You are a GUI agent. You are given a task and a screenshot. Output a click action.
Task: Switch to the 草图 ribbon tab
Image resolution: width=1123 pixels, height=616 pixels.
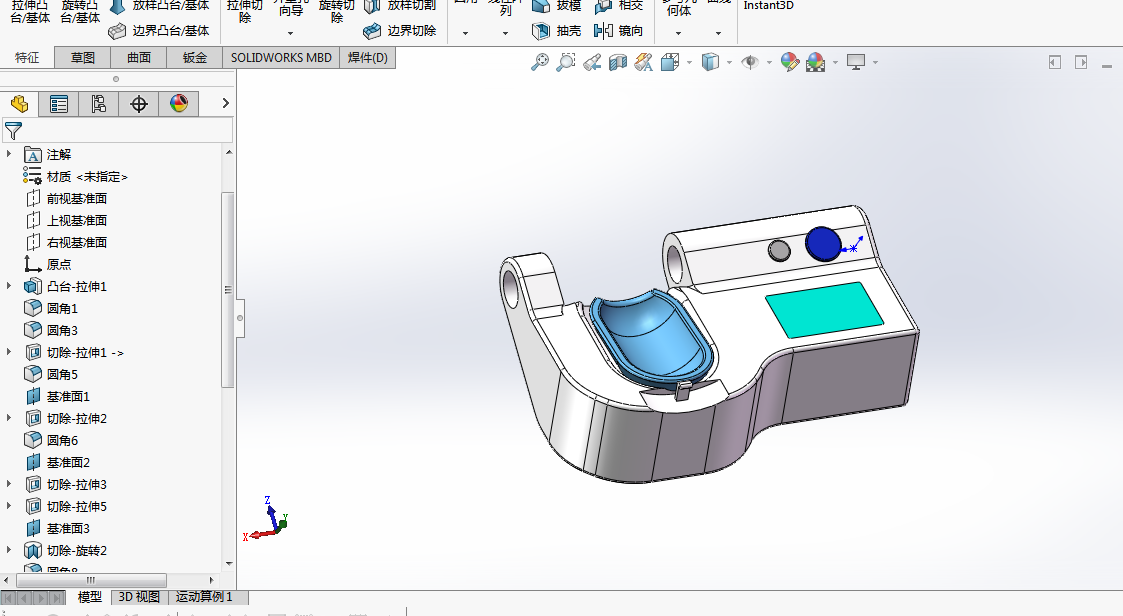[83, 57]
